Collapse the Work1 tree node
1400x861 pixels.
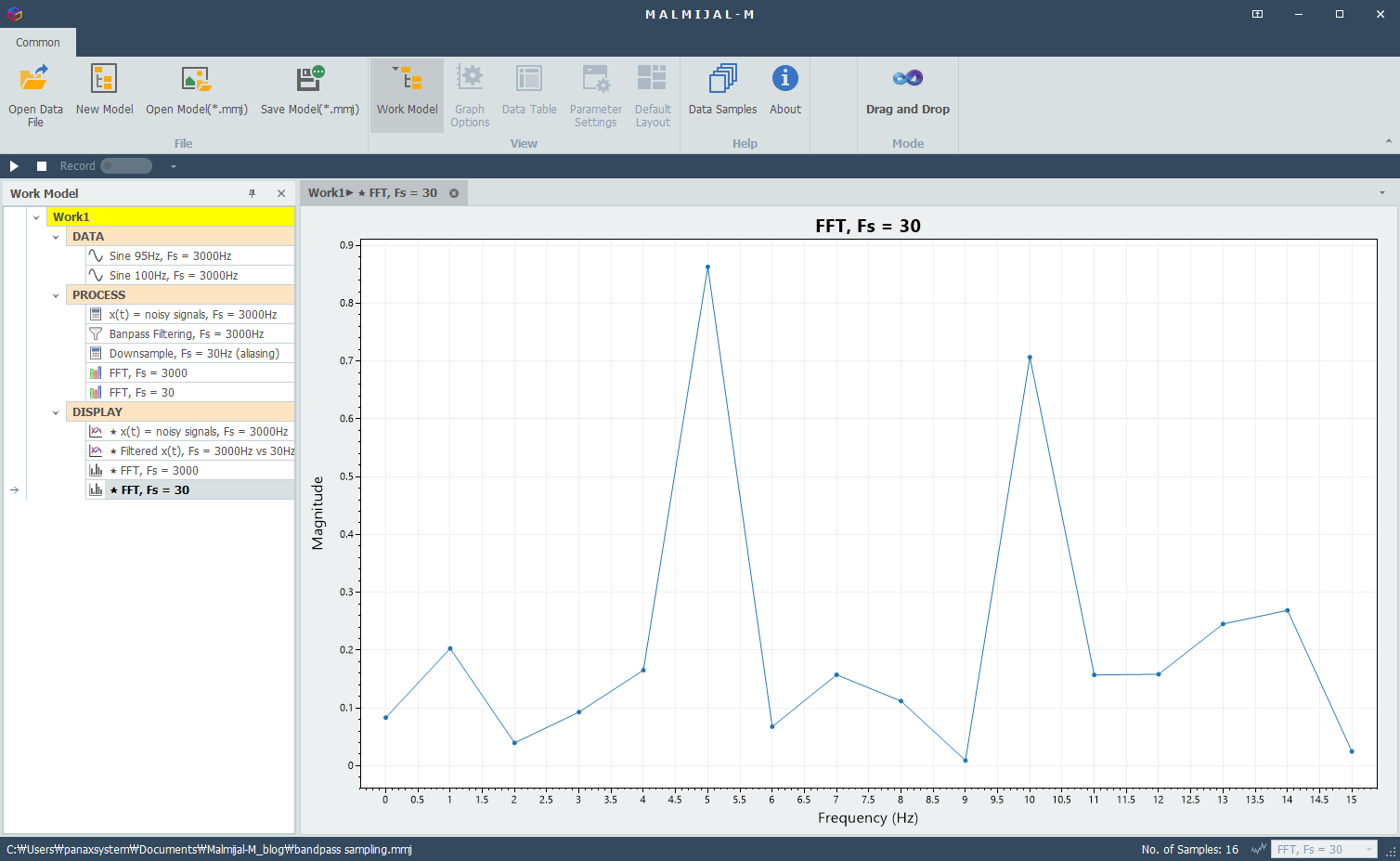click(x=36, y=217)
